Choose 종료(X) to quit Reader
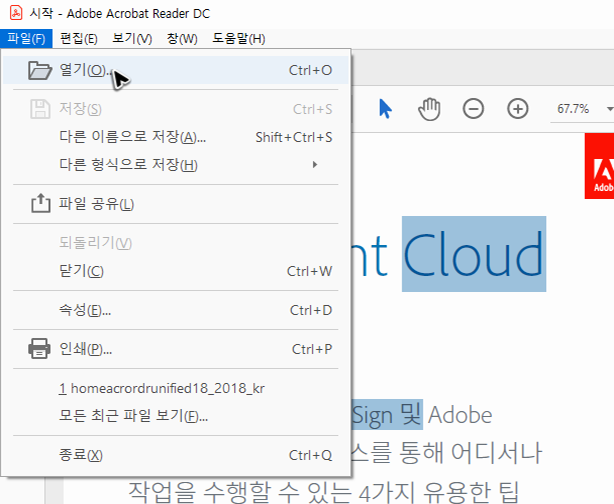Viewport: 614px width, 504px height. 176,455
